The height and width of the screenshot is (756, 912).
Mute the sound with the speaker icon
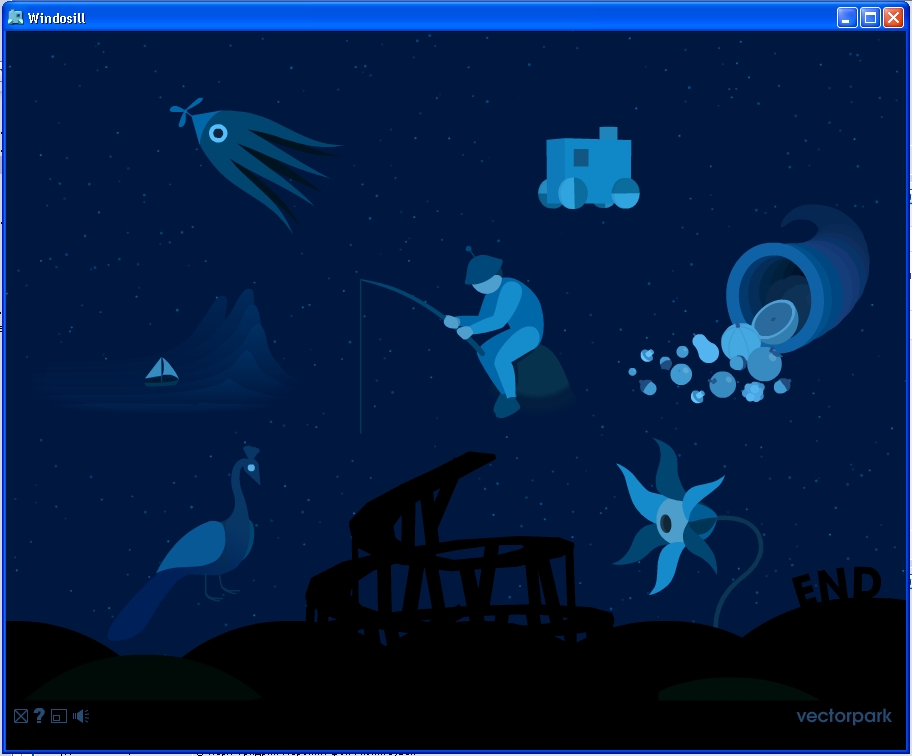click(81, 716)
